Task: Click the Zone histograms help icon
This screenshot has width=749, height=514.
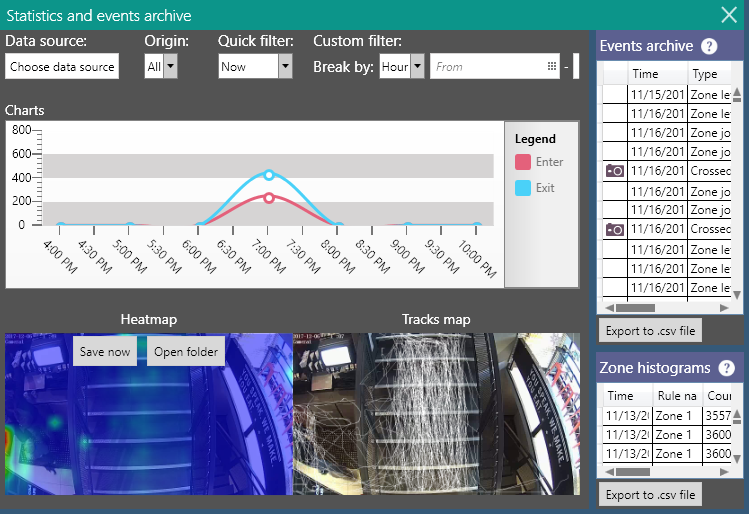Action: coord(726,368)
